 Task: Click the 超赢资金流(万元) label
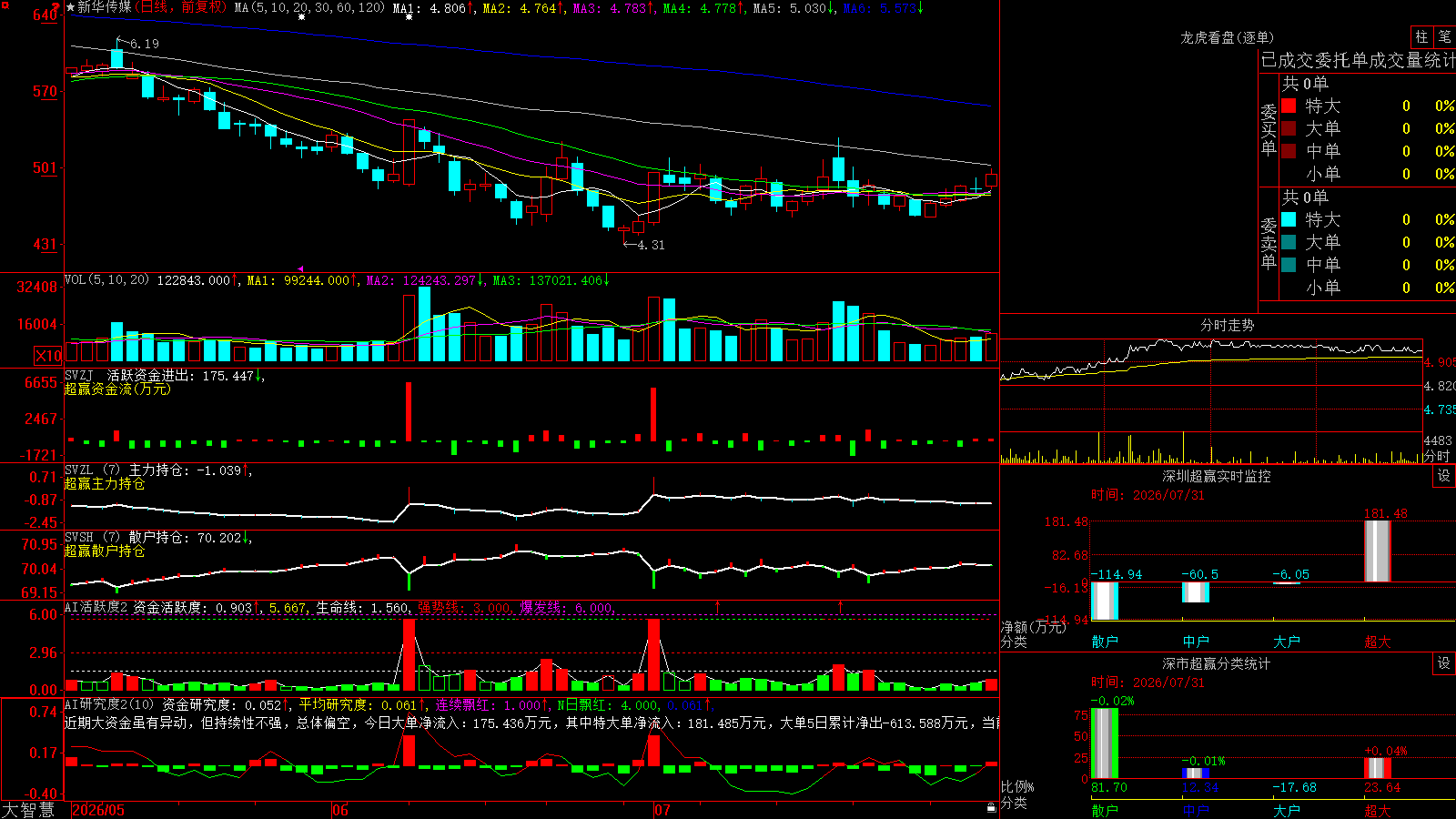pos(117,389)
